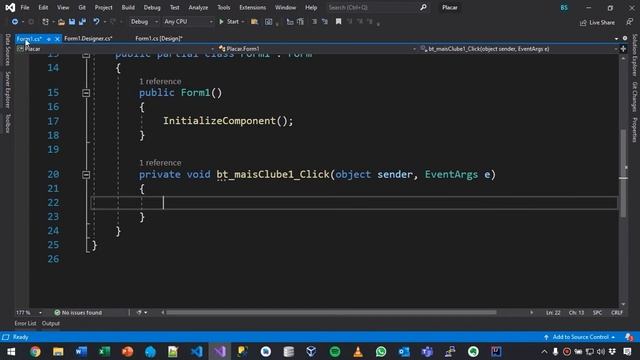Image resolution: width=640 pixels, height=360 pixels.
Task: Click the No issues found indicator
Action: pos(78,313)
